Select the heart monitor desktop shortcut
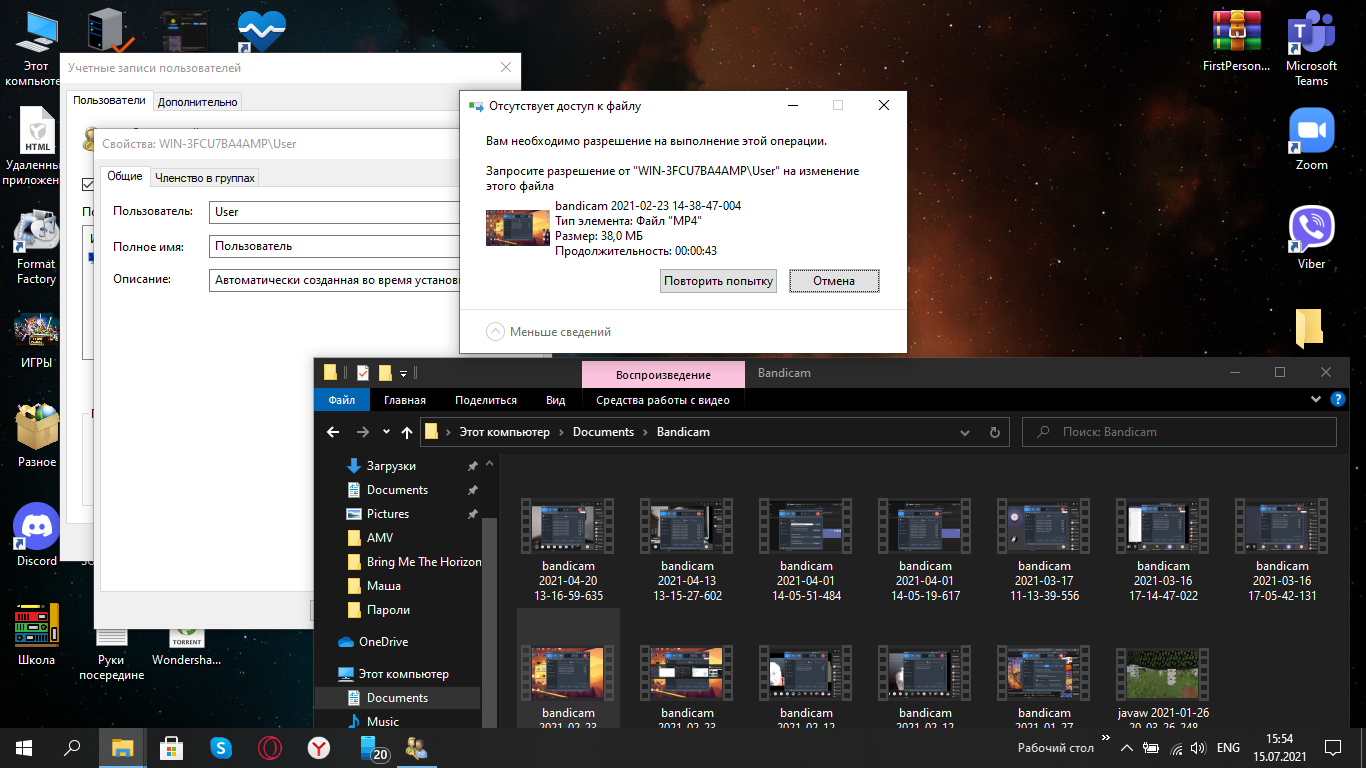 click(x=261, y=32)
